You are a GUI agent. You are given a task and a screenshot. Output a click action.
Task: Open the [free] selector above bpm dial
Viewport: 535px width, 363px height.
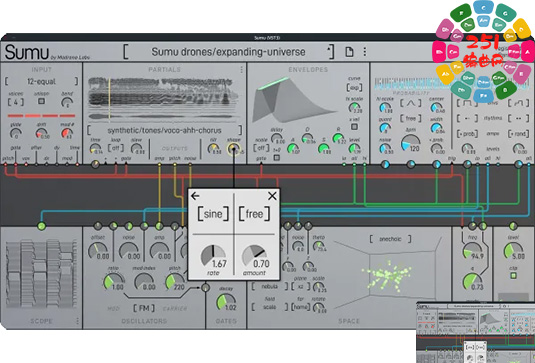(x=410, y=118)
